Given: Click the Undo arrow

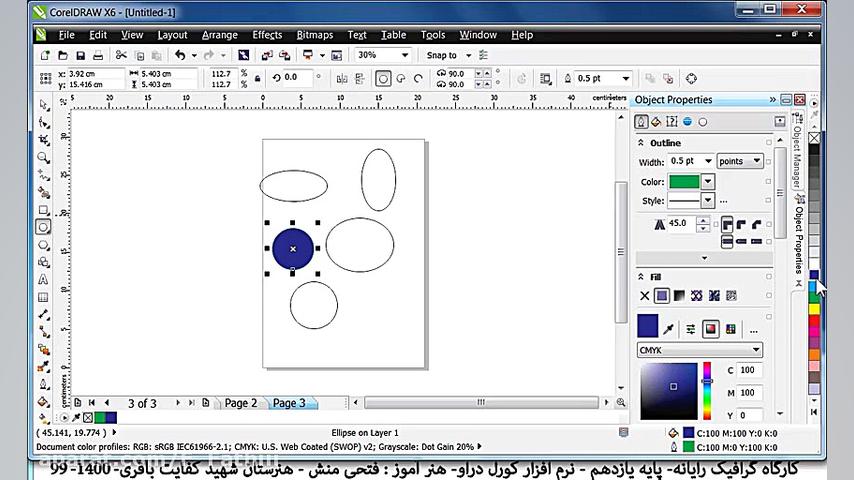Looking at the screenshot, I should [180, 55].
